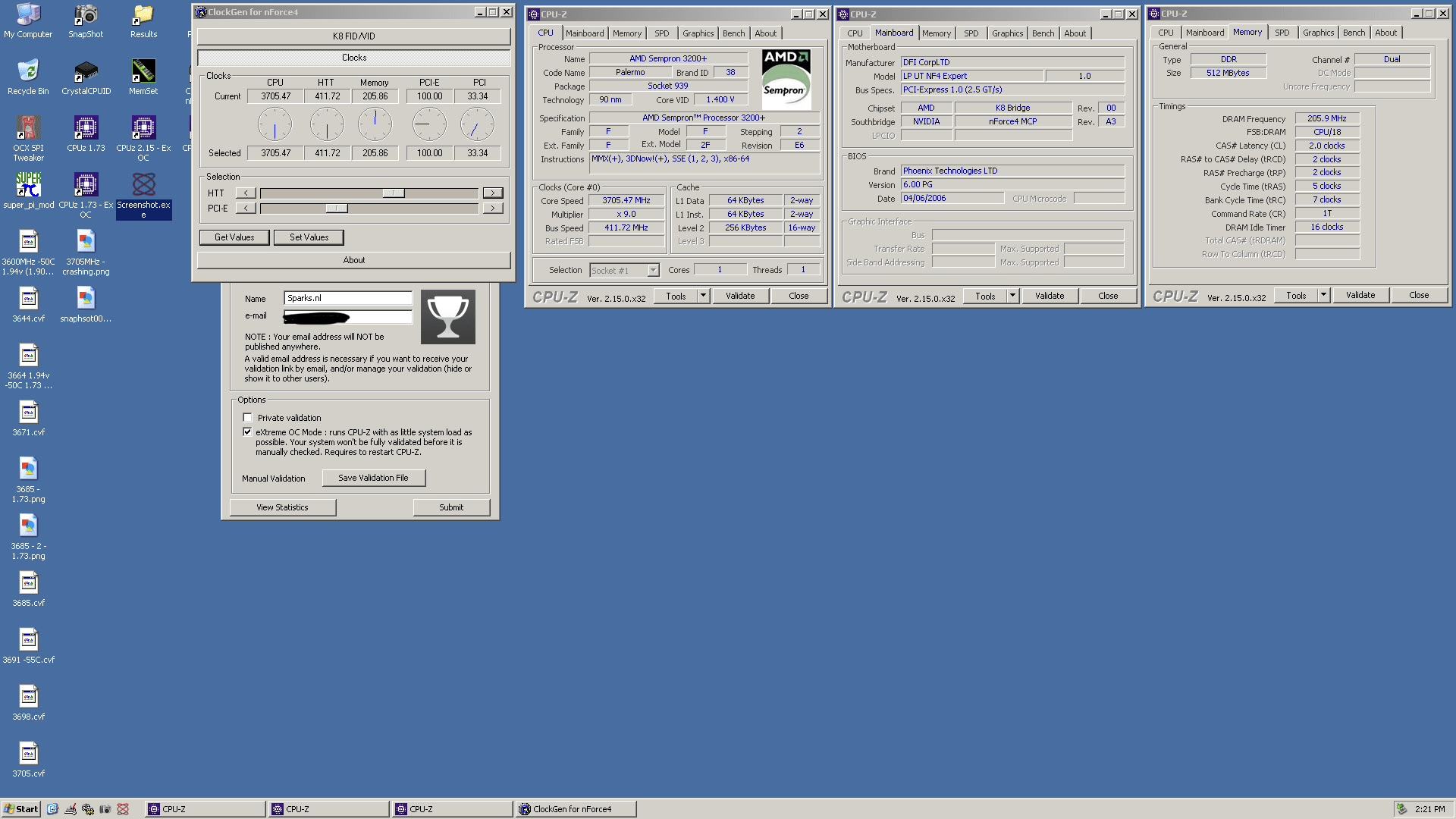Open Tools dropdown arrow in CPU tab window

(x=703, y=296)
